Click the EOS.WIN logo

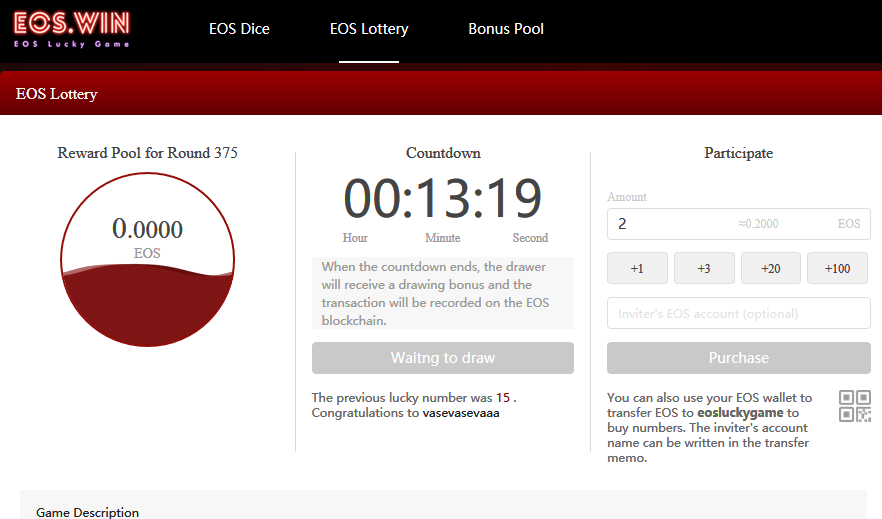71,29
